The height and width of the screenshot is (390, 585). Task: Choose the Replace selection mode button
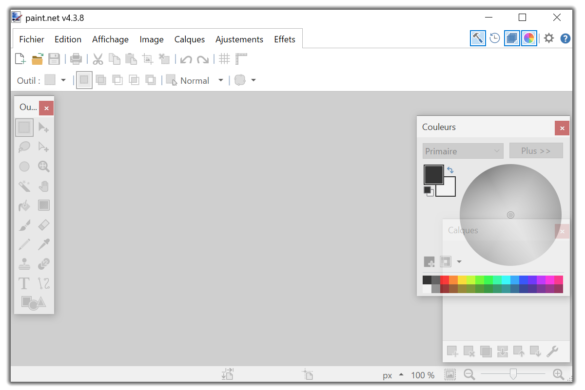click(x=84, y=80)
